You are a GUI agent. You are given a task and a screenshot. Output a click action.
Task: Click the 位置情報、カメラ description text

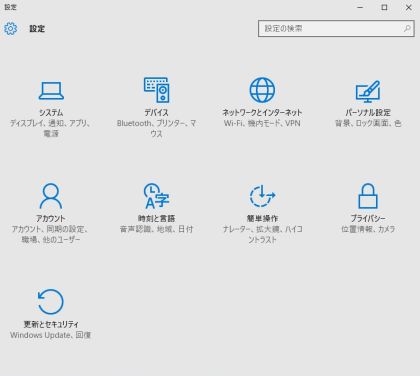(x=368, y=229)
